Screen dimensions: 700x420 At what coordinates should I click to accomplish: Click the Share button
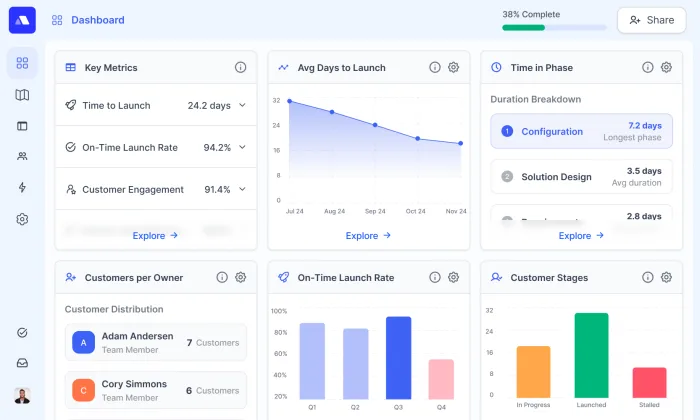[x=652, y=20]
